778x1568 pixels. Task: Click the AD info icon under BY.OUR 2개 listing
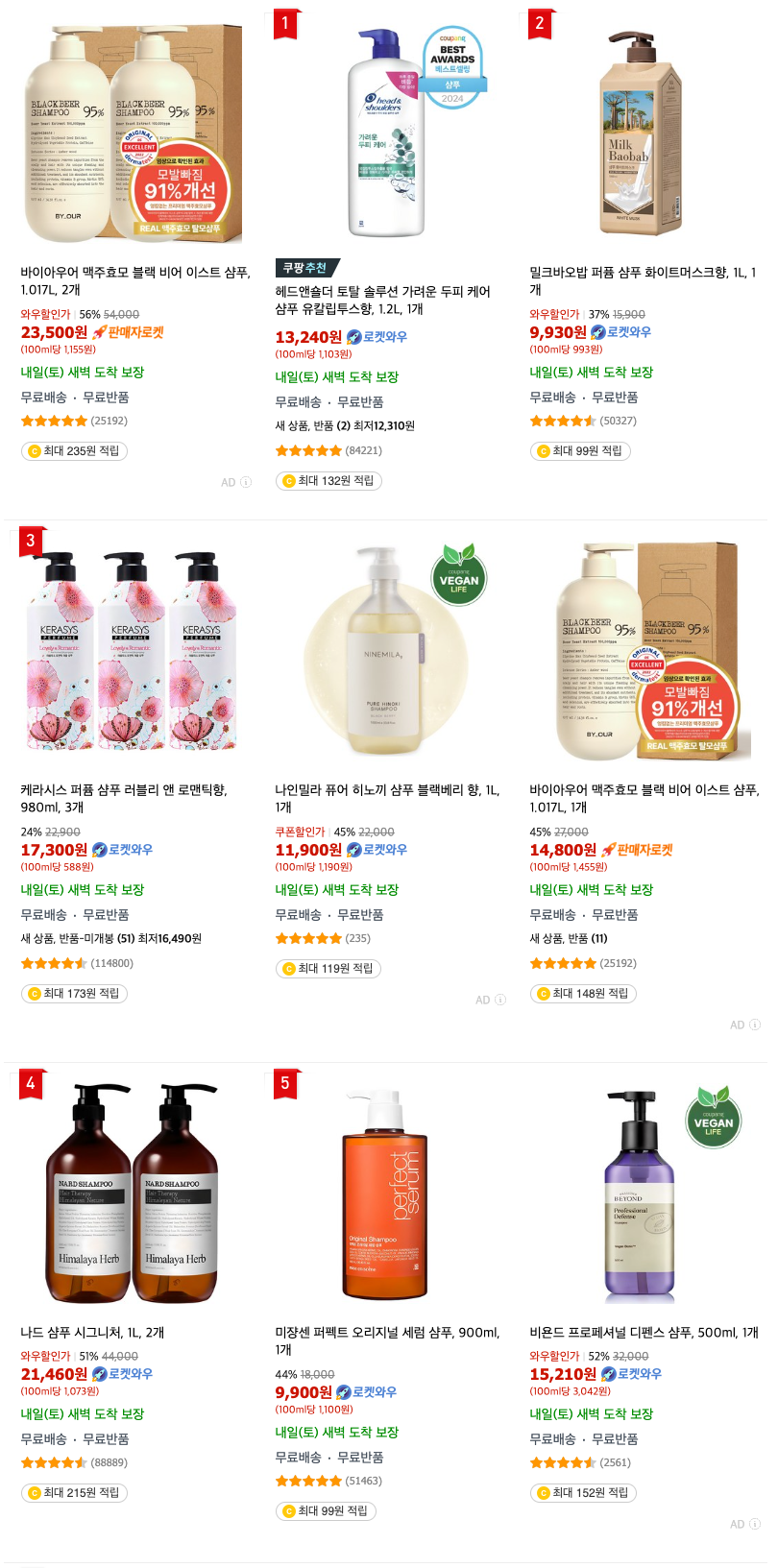tap(246, 482)
